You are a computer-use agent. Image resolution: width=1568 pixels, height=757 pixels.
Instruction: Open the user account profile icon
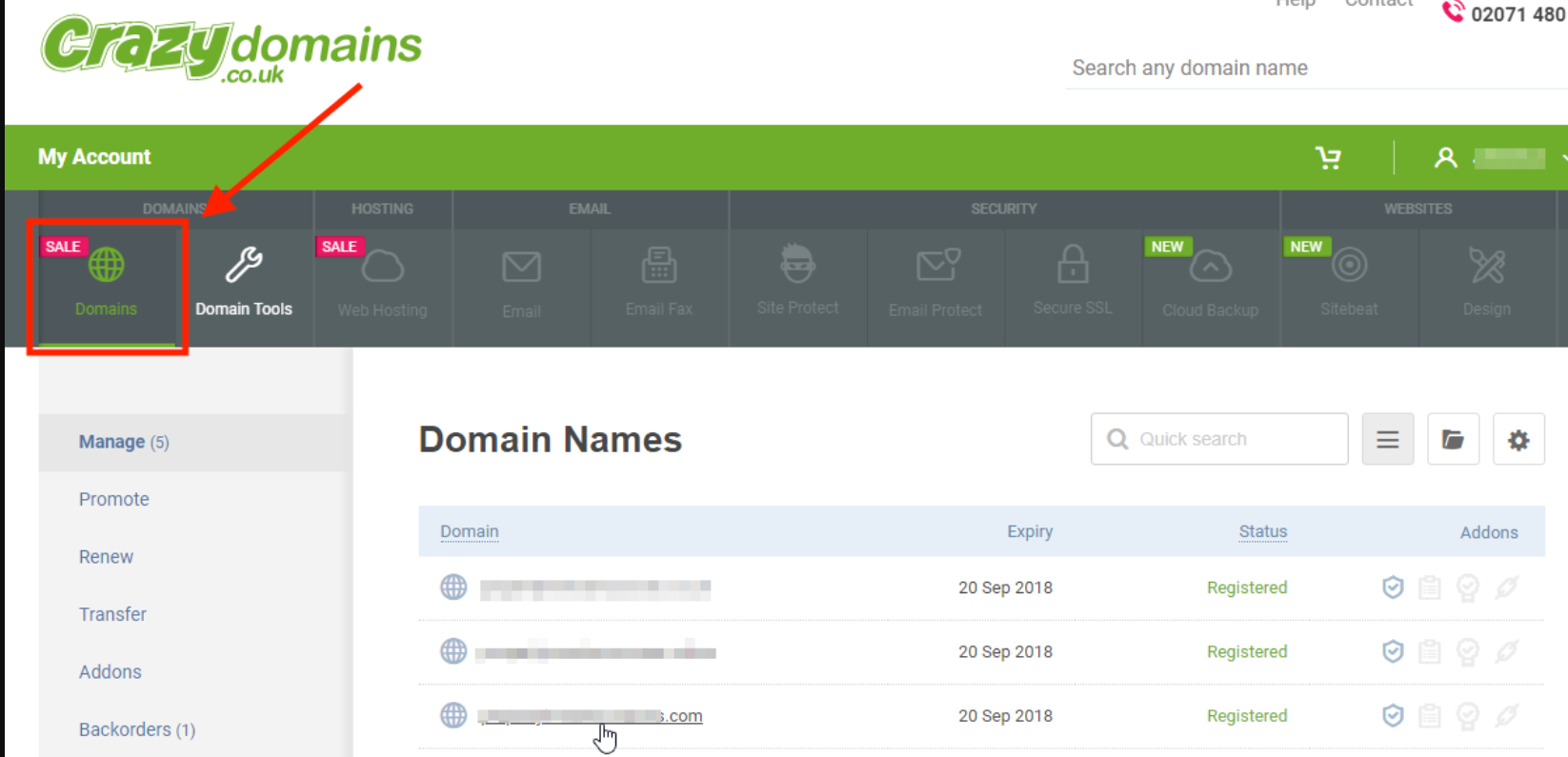click(1445, 158)
